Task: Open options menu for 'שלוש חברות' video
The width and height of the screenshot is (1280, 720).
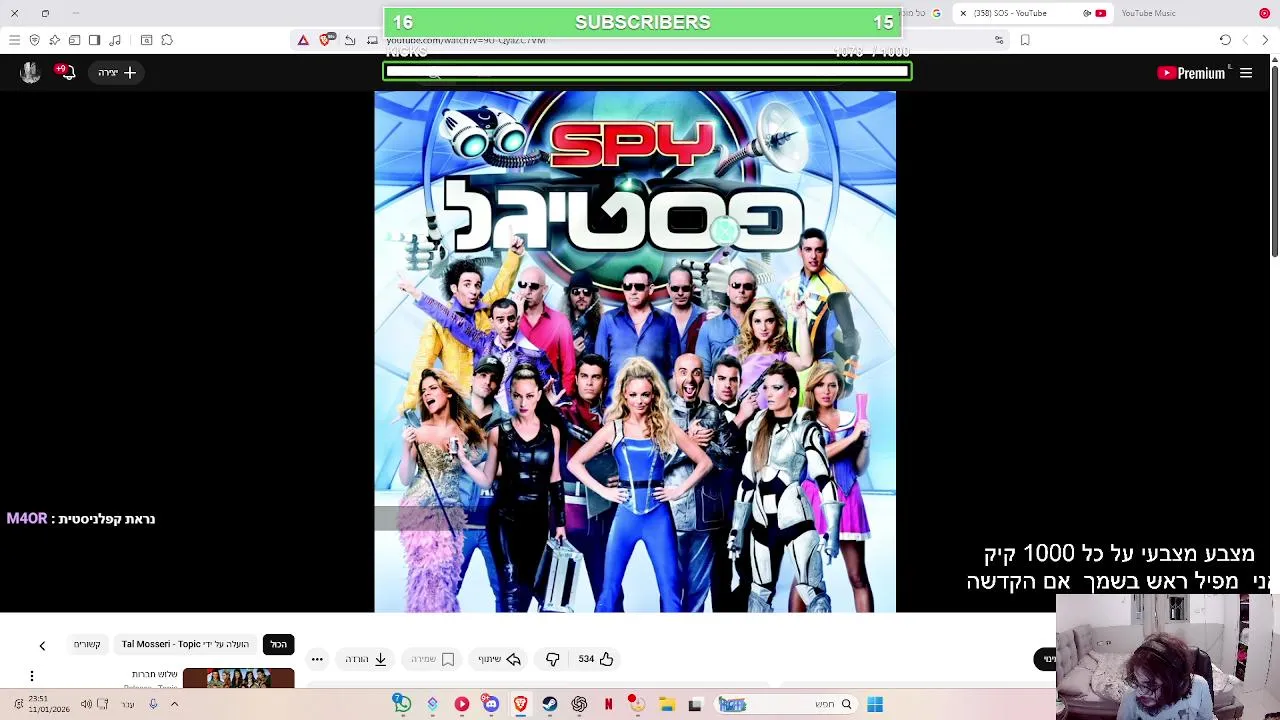Action: 32,676
